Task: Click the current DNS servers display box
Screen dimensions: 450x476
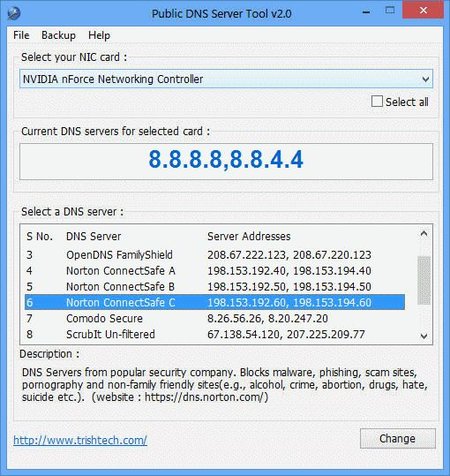Action: 226,161
